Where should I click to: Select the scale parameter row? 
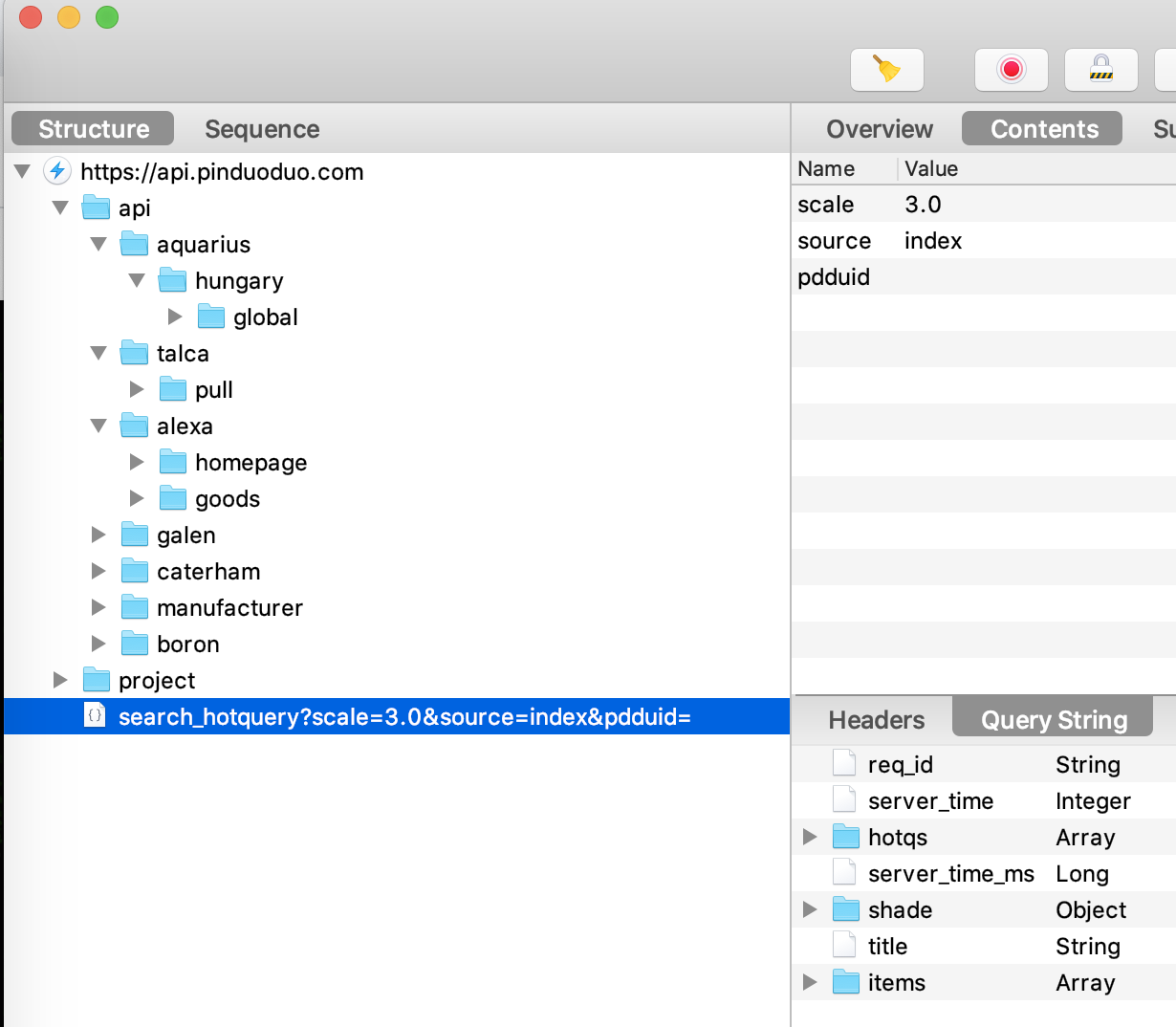985,204
